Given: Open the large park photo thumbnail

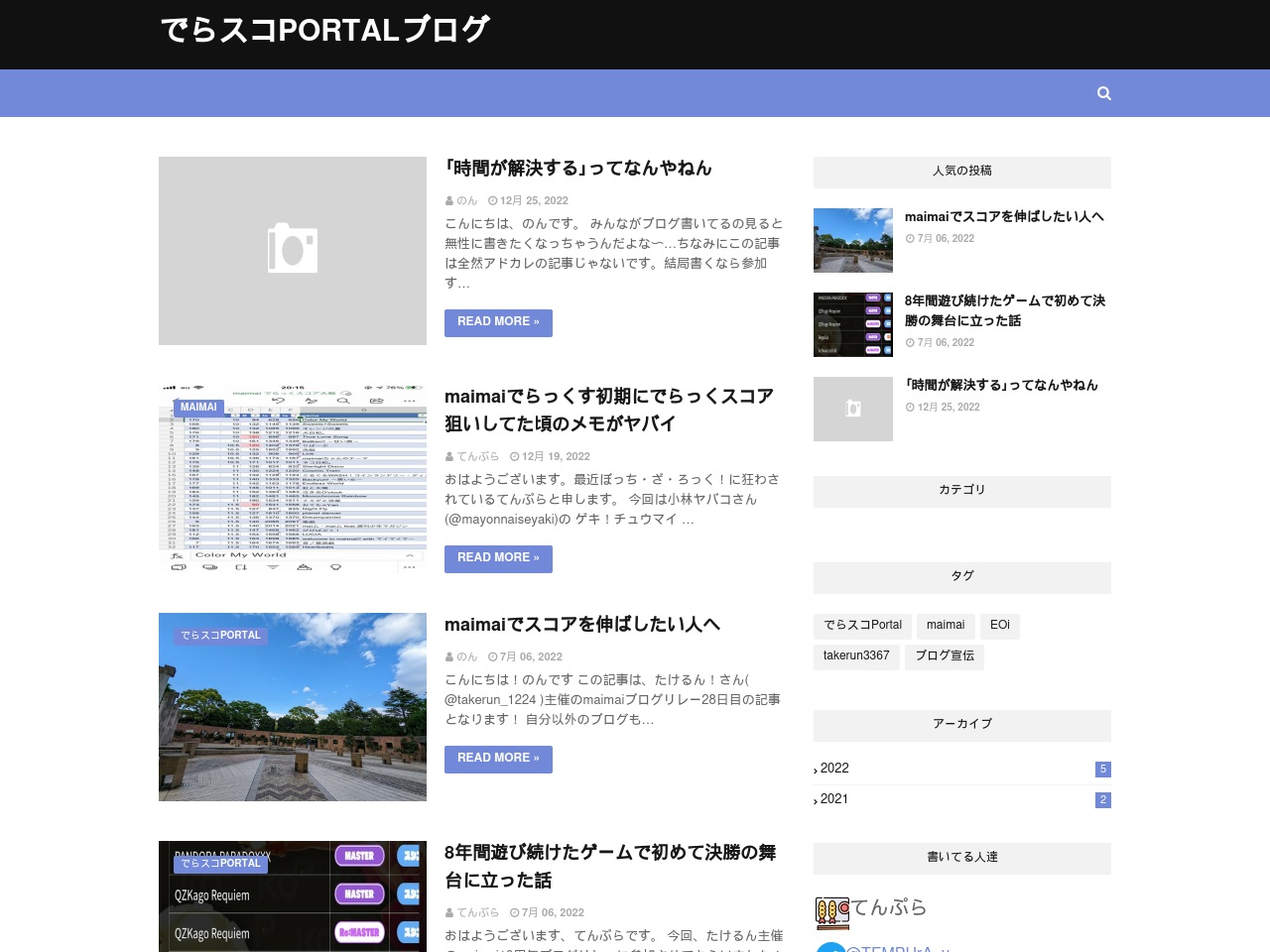Looking at the screenshot, I should click(293, 707).
